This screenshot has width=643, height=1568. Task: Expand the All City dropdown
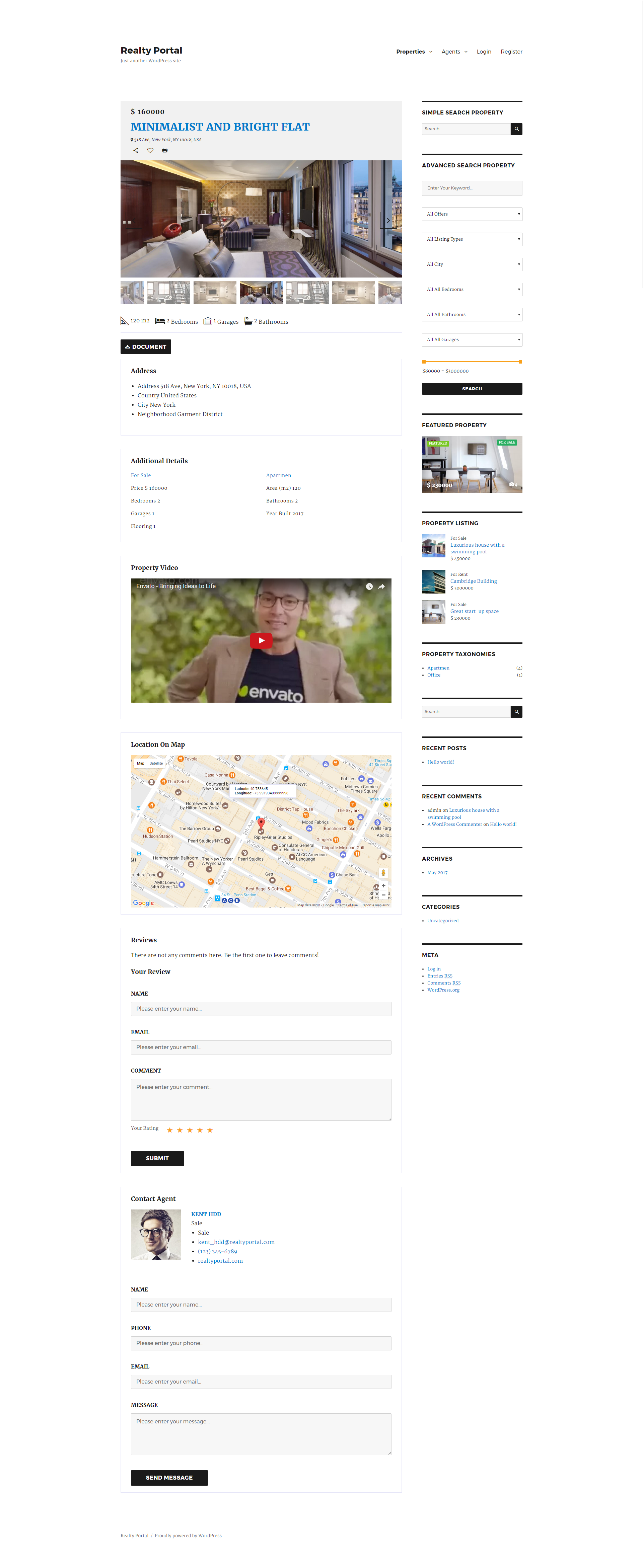tap(471, 264)
